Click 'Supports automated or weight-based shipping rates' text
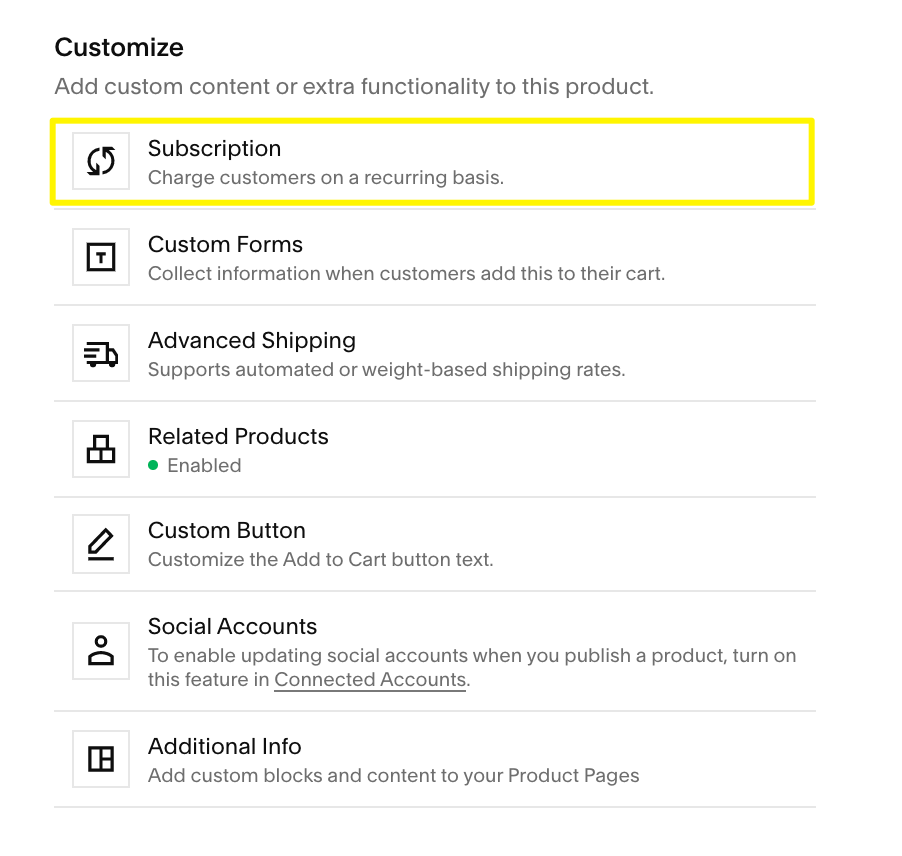This screenshot has width=902, height=856. click(x=386, y=369)
